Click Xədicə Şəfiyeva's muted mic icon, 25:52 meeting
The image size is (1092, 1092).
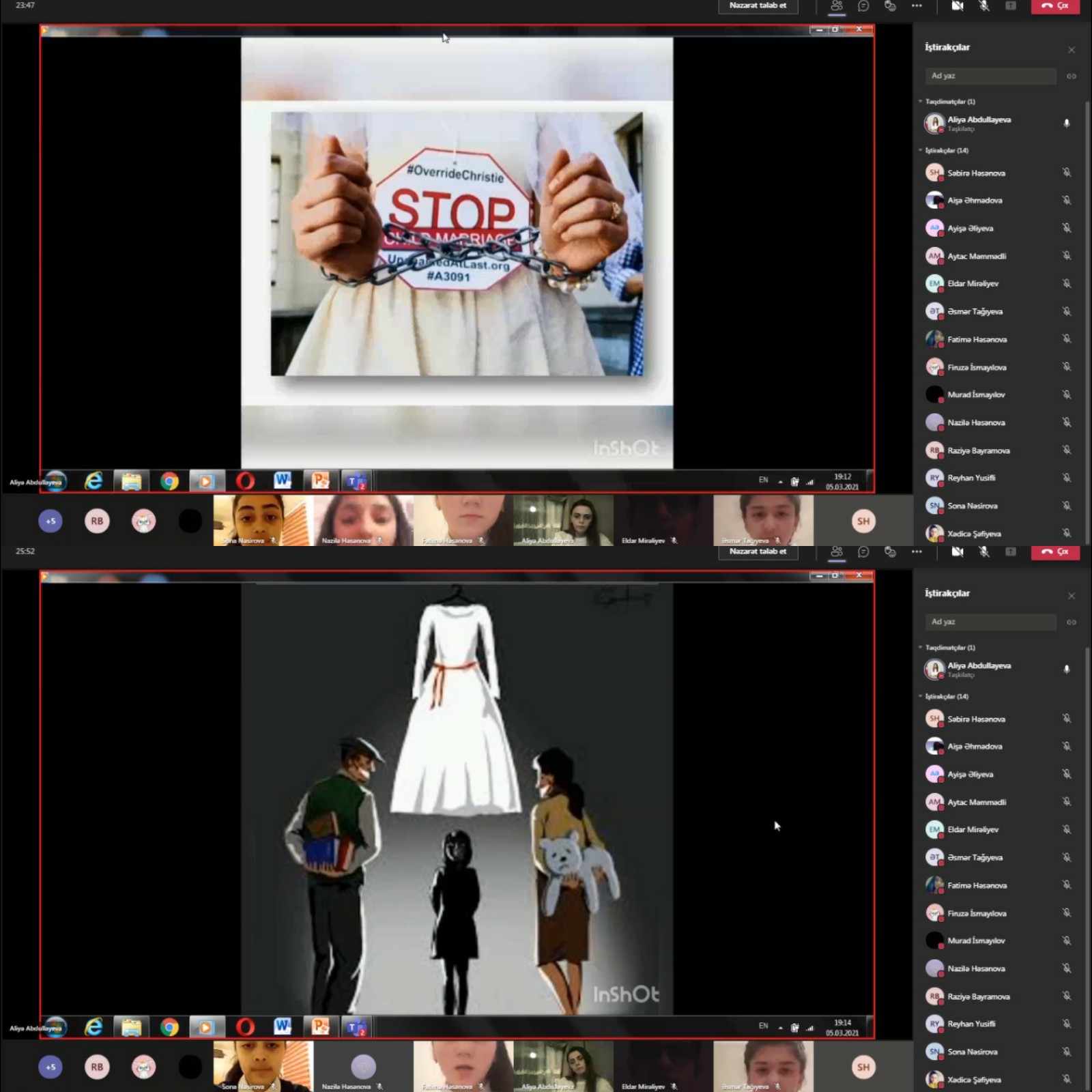1067,1080
